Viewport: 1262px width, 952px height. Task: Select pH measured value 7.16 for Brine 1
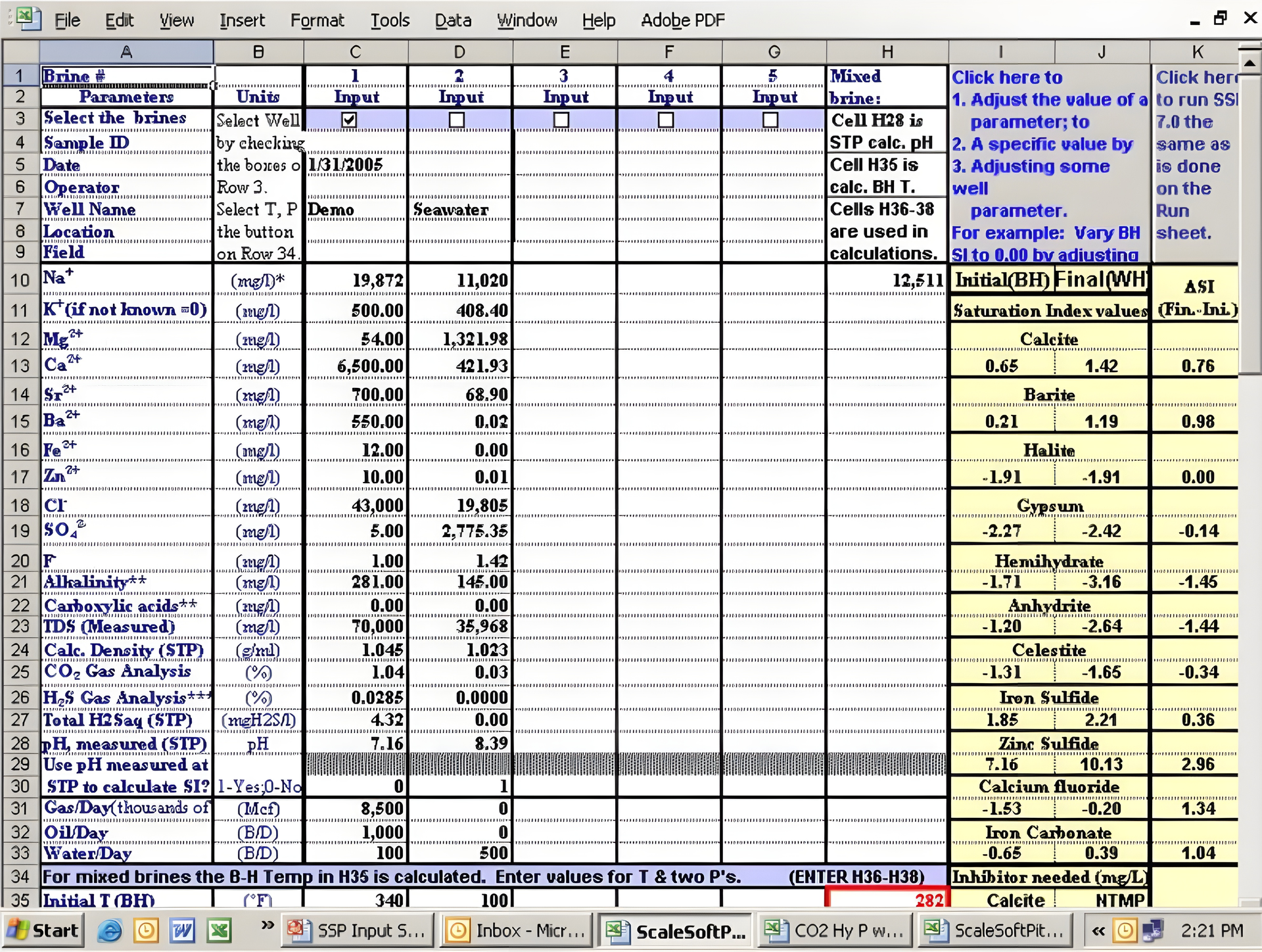click(356, 743)
